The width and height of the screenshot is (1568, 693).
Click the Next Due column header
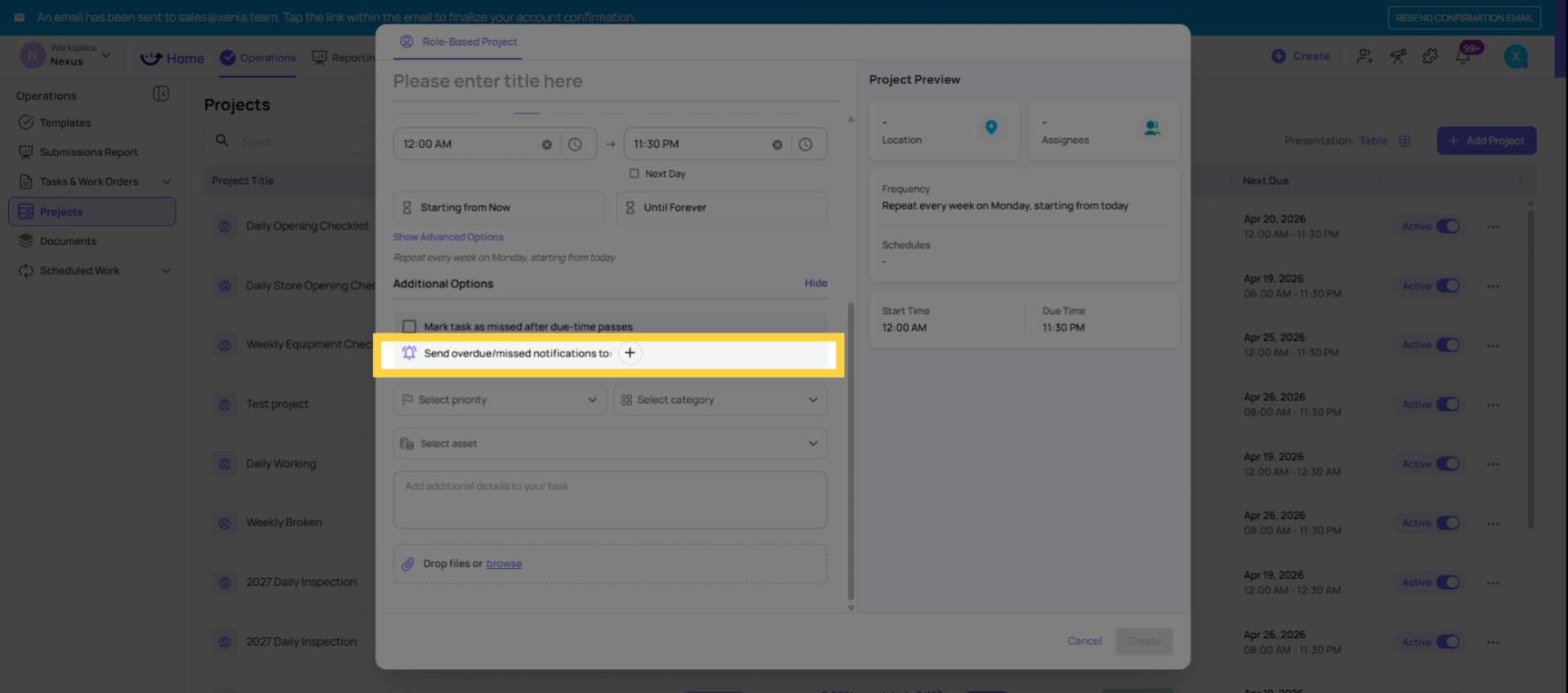coord(1265,181)
